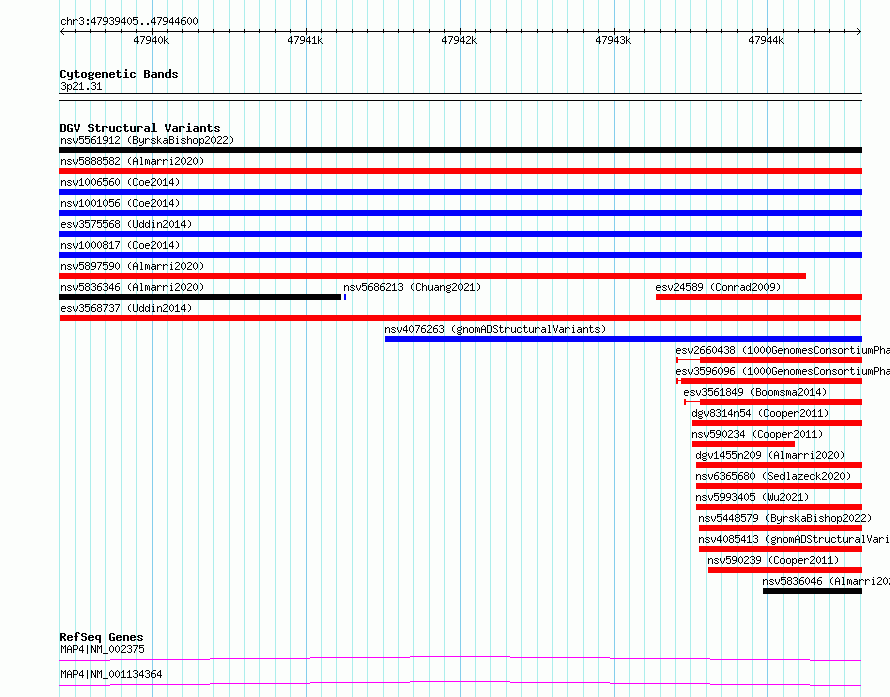Open esv3575568 (Uddin2014) entry
Image resolution: width=890 pixels, height=697 pixels.
pyautogui.click(x=126, y=224)
